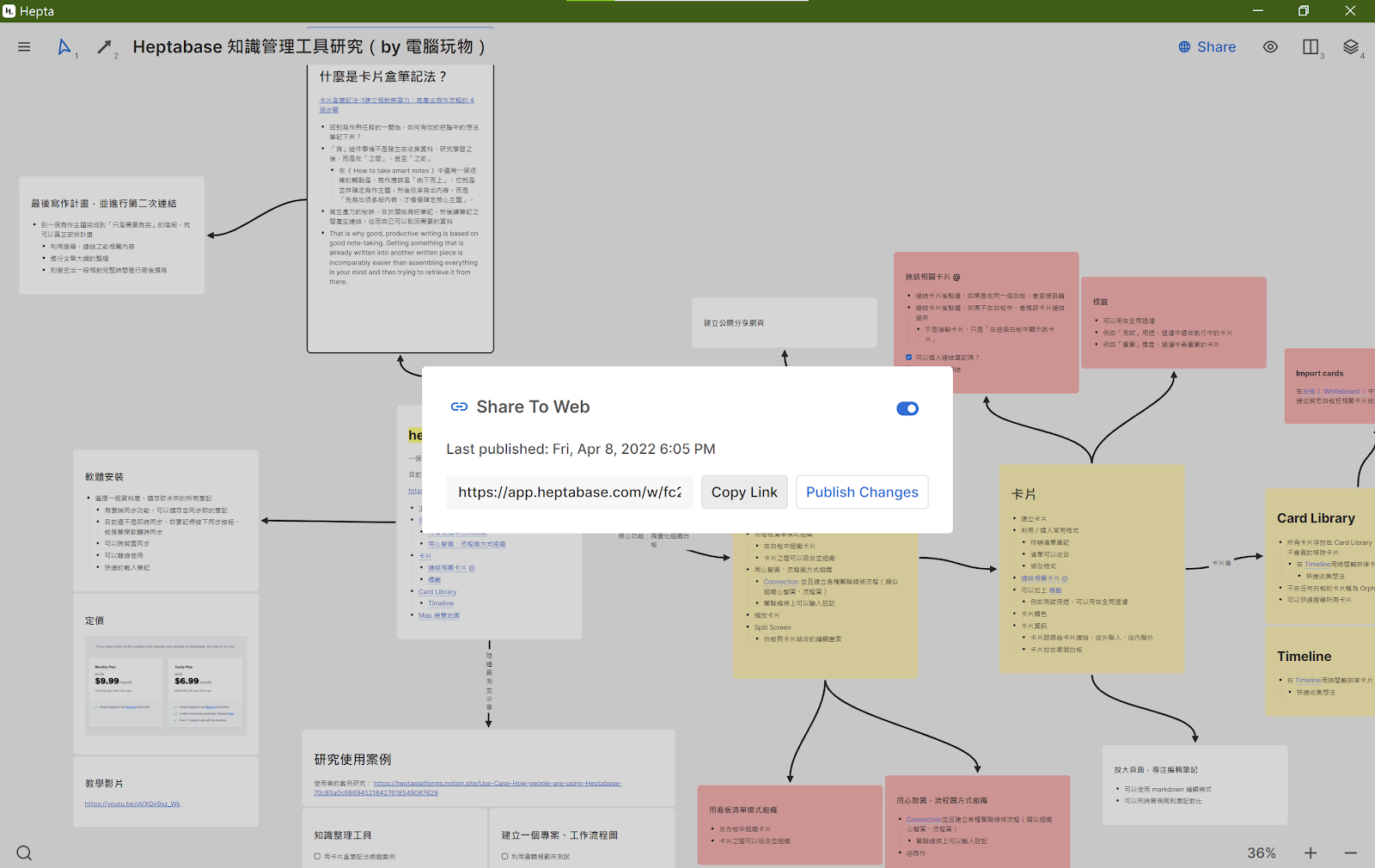1375x868 pixels.
Task: Open the search magnifier icon
Action: [24, 853]
